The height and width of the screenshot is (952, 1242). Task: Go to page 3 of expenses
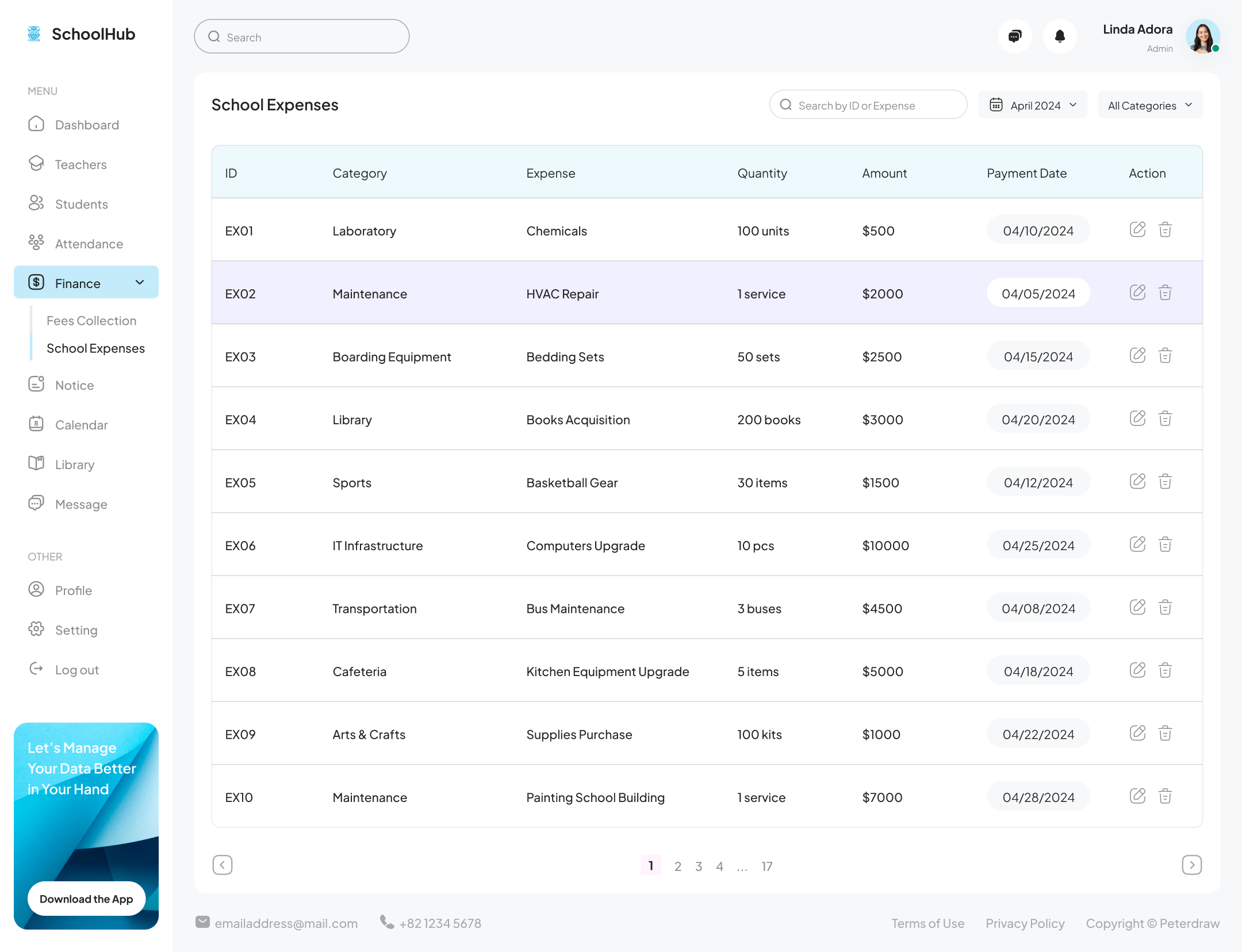(699, 866)
